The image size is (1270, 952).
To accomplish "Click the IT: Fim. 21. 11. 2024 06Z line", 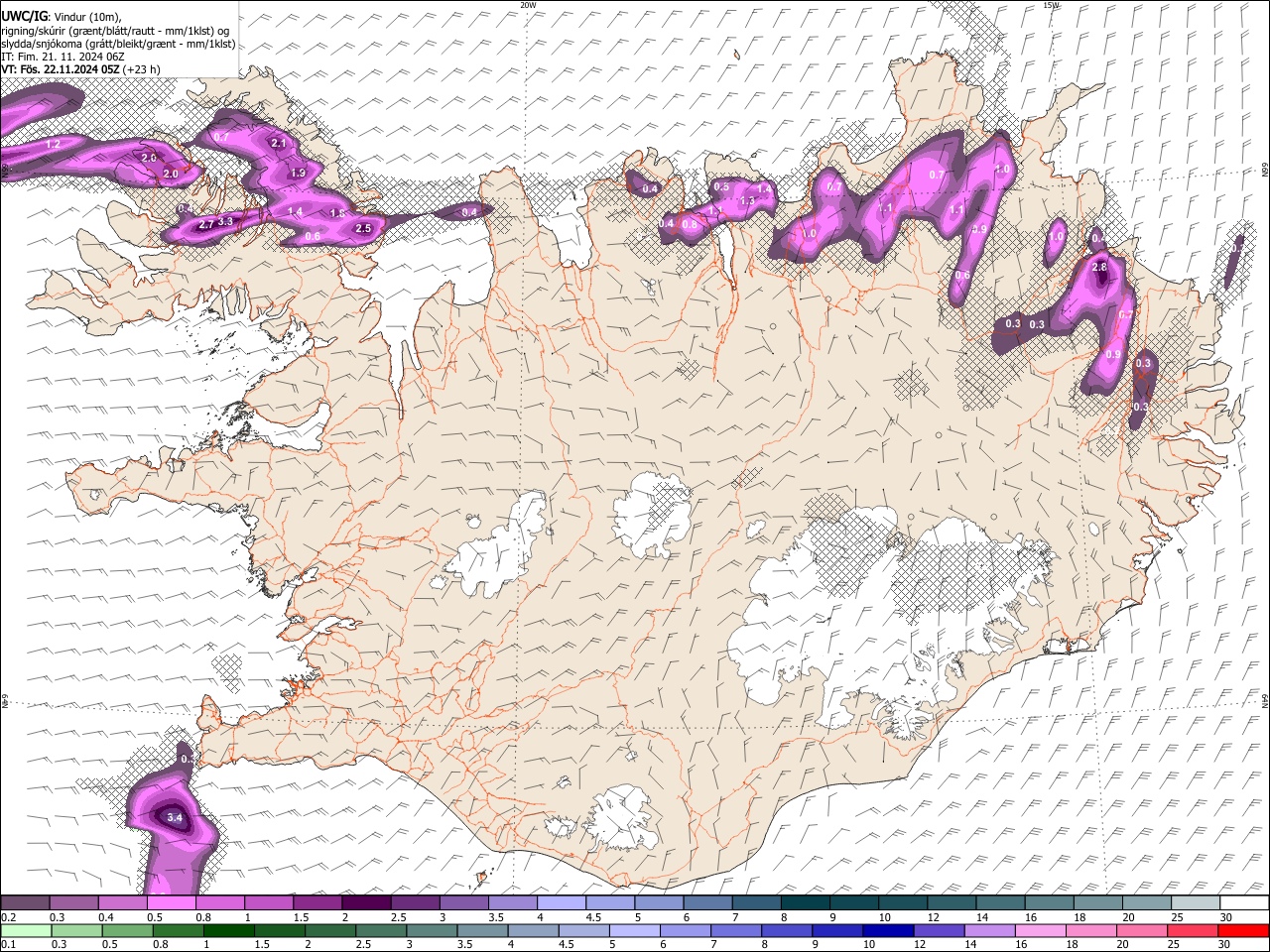I will pos(63,57).
